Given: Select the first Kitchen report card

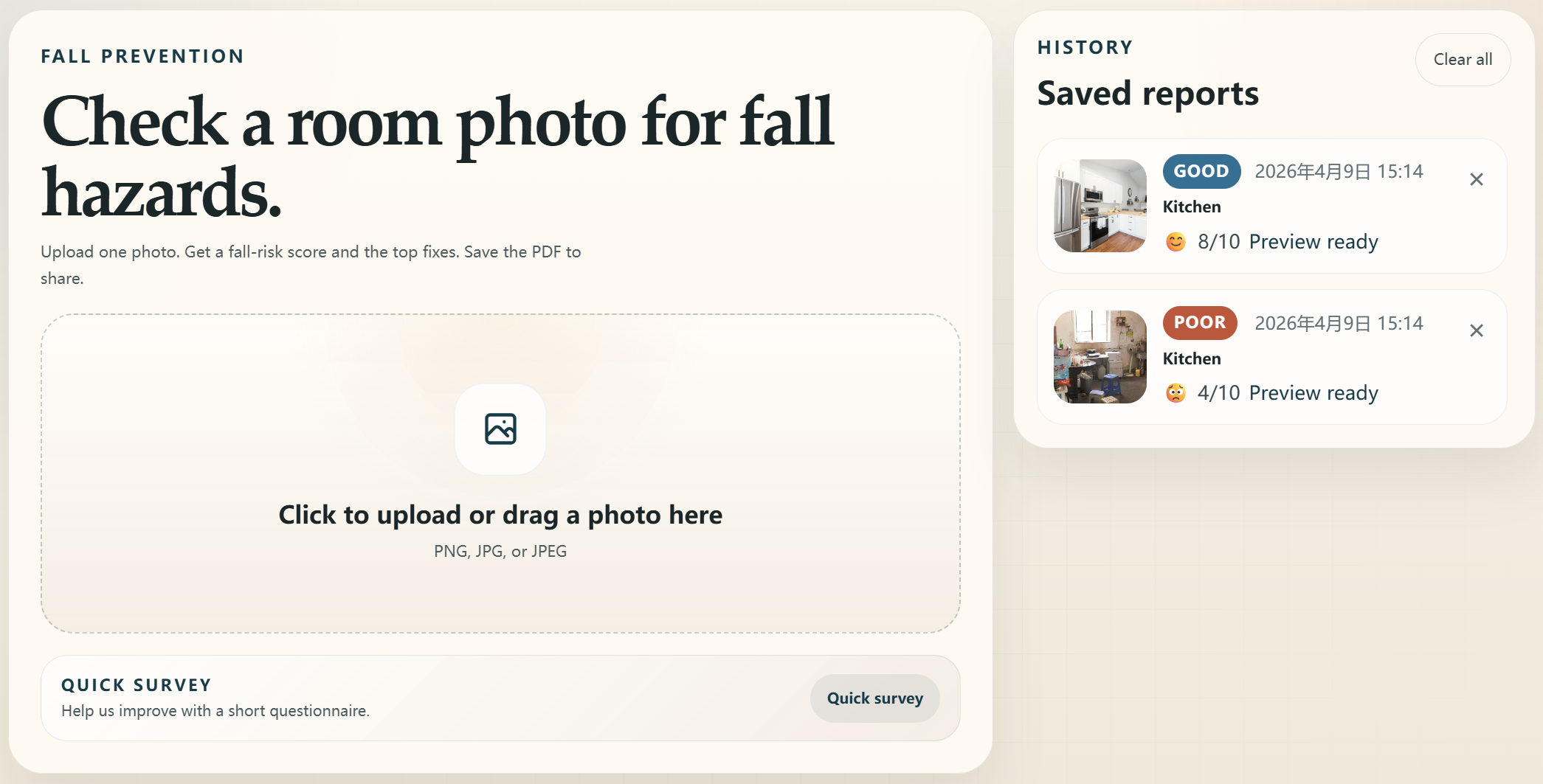Looking at the screenshot, I should pyautogui.click(x=1271, y=207).
